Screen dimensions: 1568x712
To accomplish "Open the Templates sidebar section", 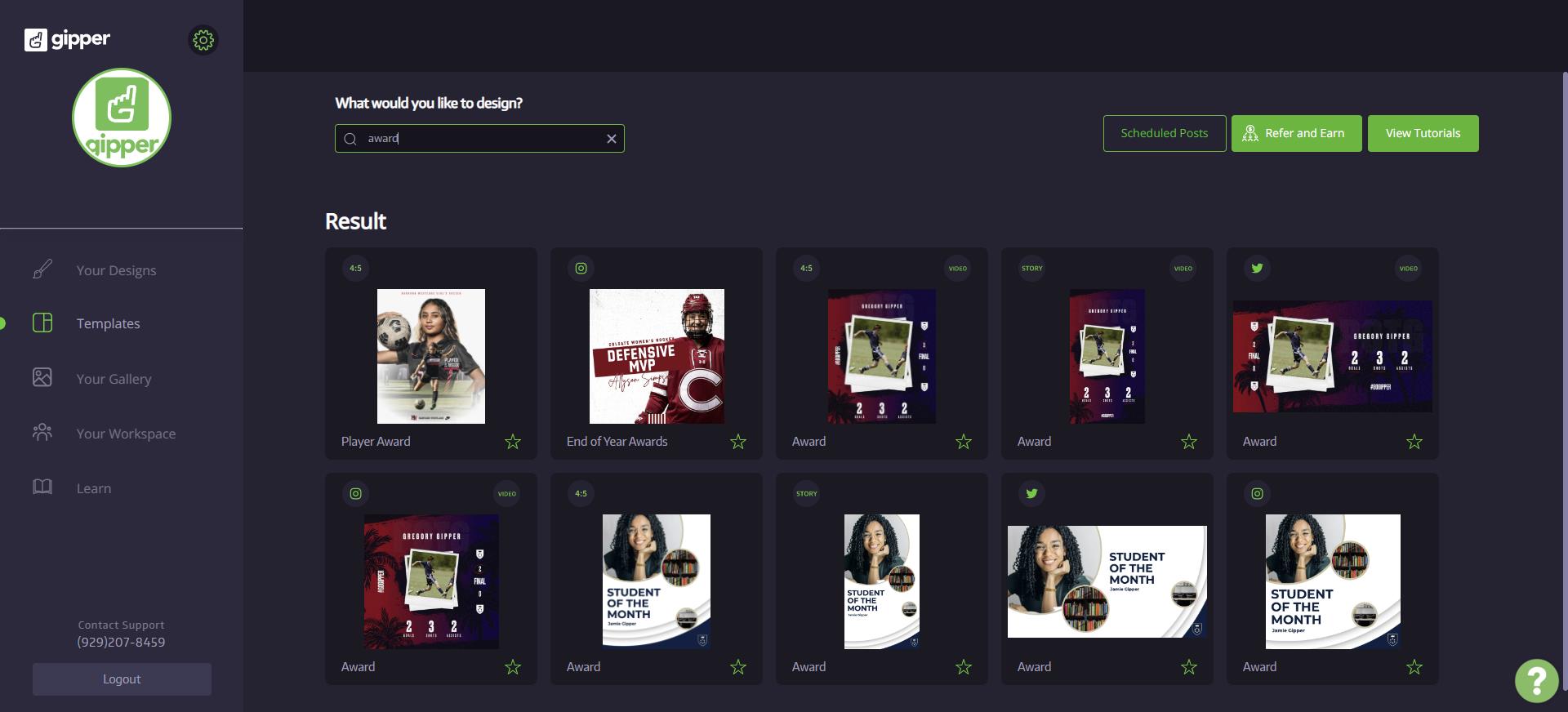I will [x=108, y=323].
